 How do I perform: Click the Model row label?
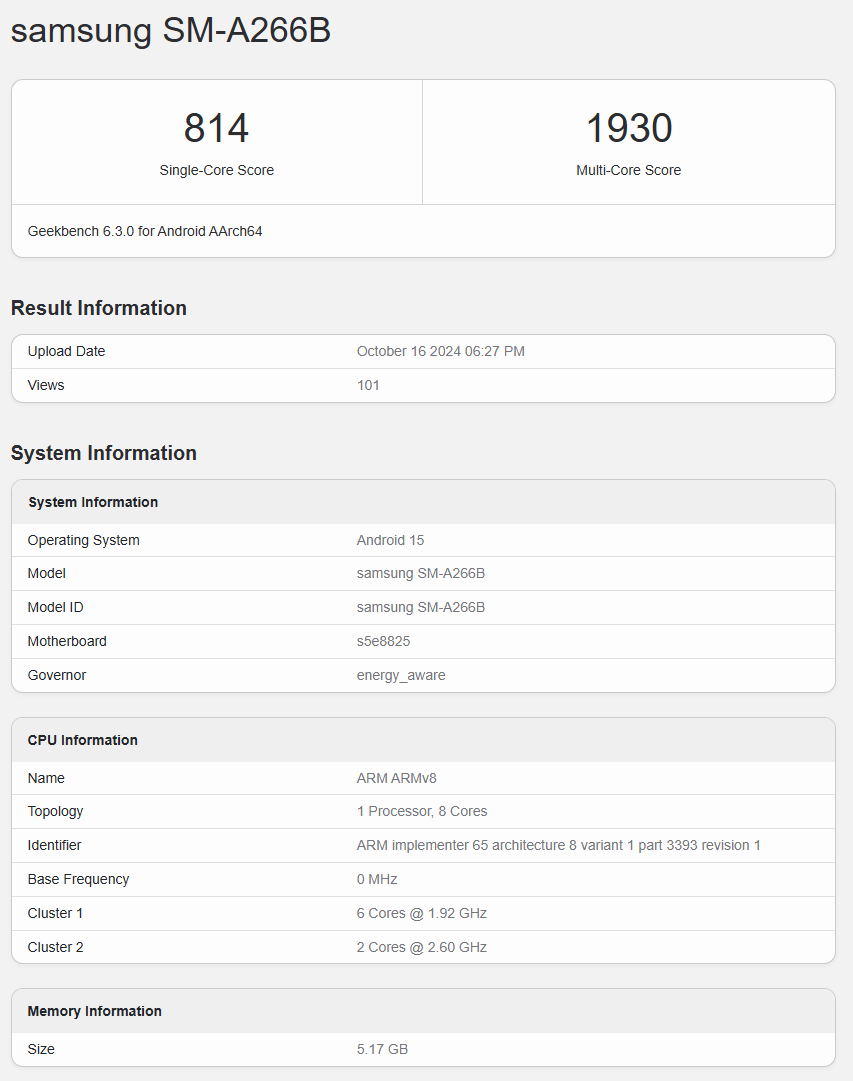point(47,574)
